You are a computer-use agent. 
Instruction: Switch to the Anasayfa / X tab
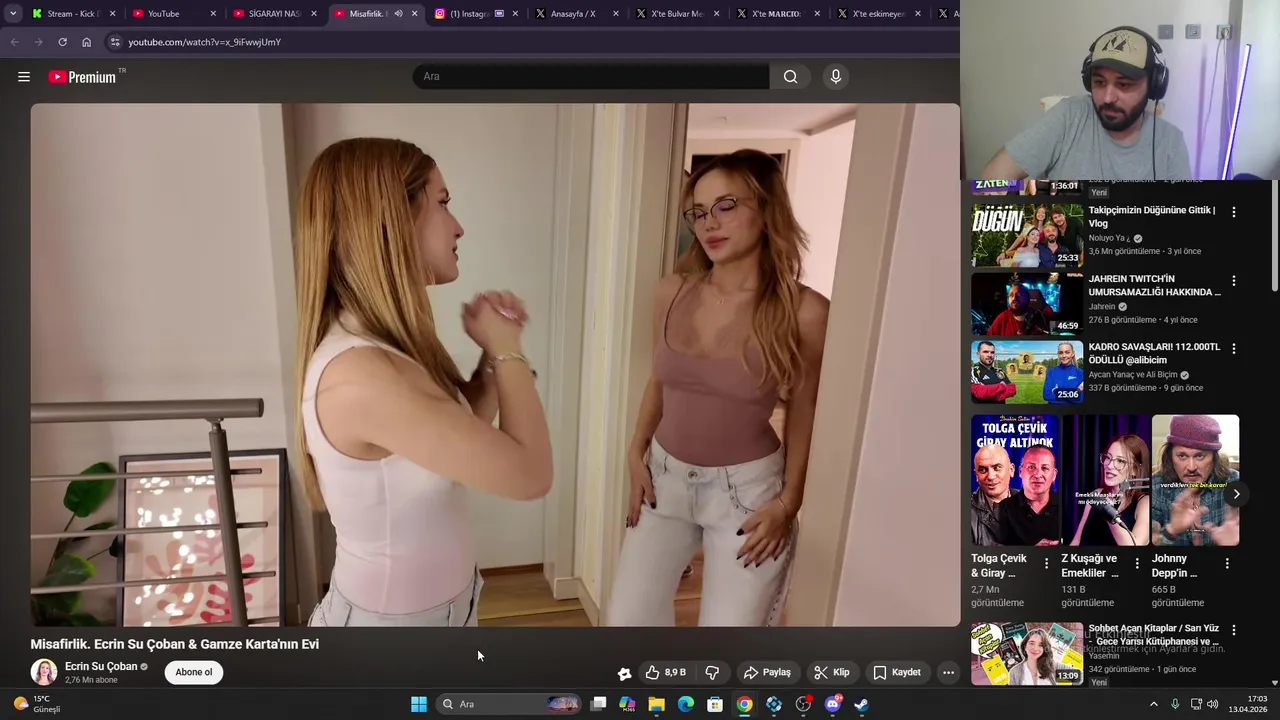[x=575, y=14]
